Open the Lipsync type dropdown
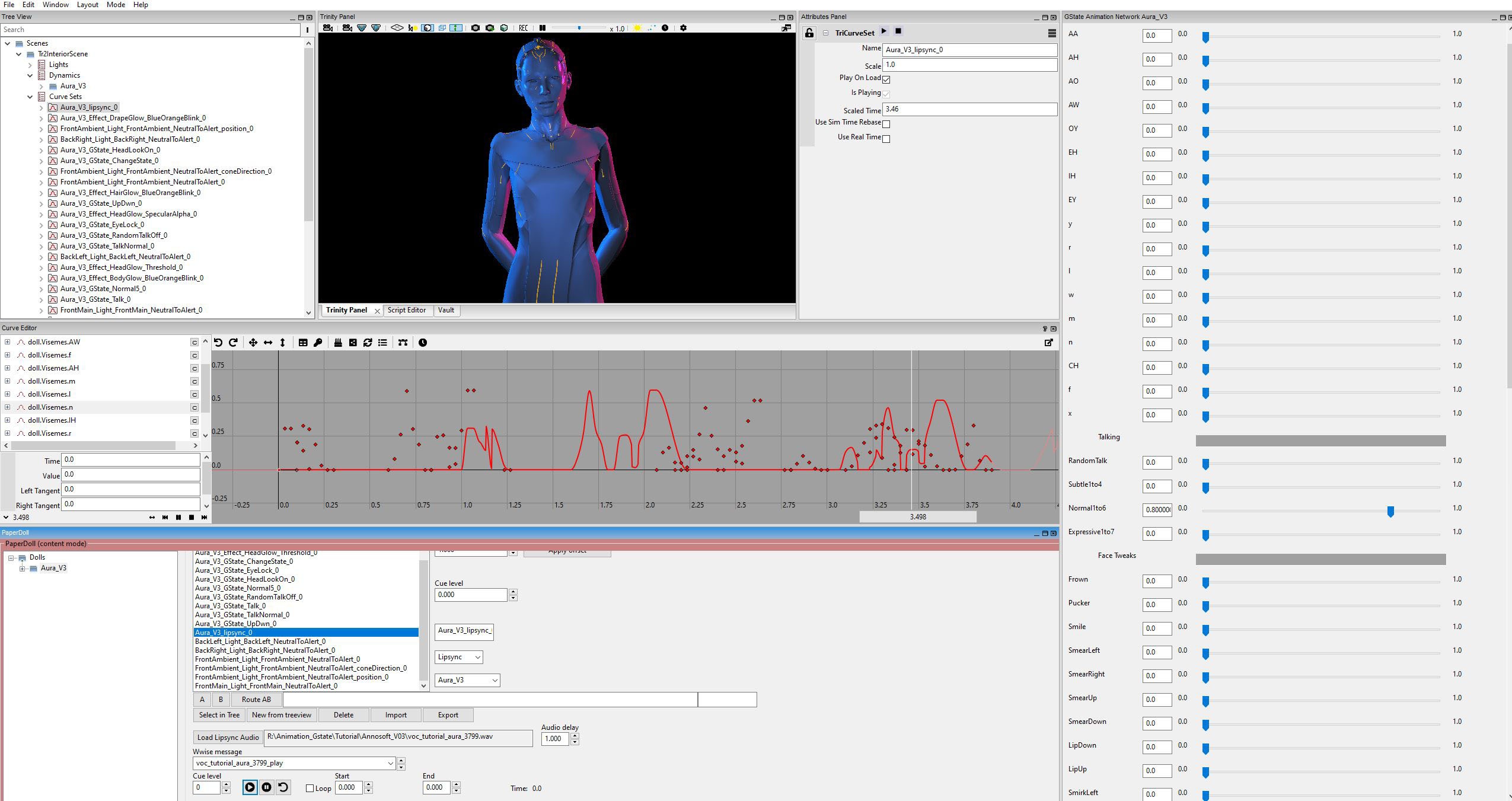 click(x=459, y=657)
